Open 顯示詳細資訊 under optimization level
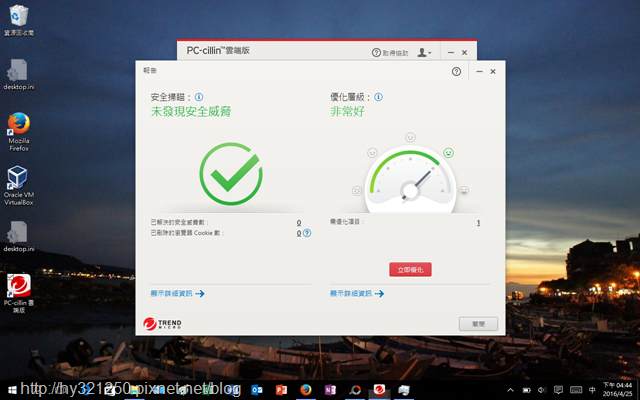The height and width of the screenshot is (400, 640). click(357, 293)
